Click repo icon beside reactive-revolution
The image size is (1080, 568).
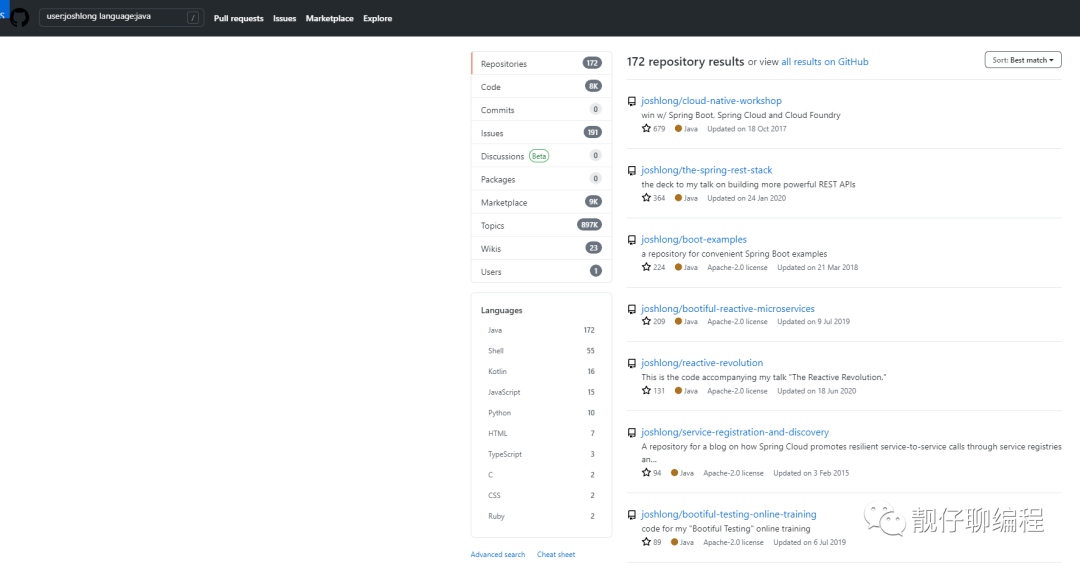[632, 364]
